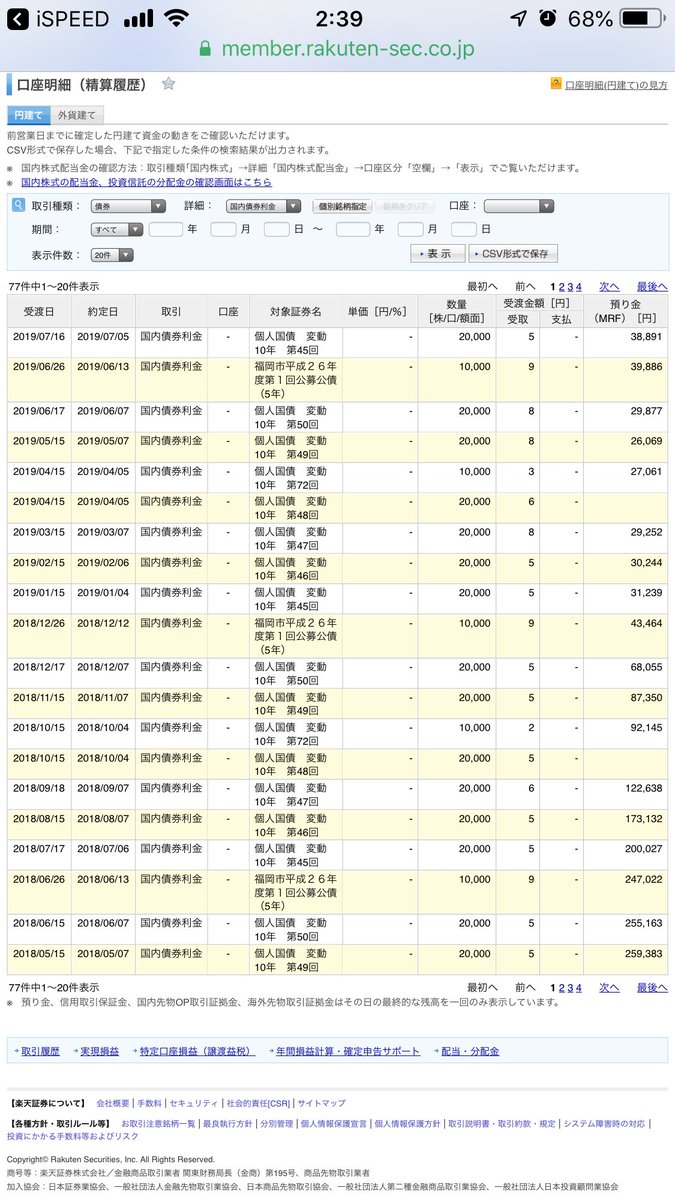Open the 取引種類 dropdown showing 債券
This screenshot has width=675, height=1200.
(128, 206)
